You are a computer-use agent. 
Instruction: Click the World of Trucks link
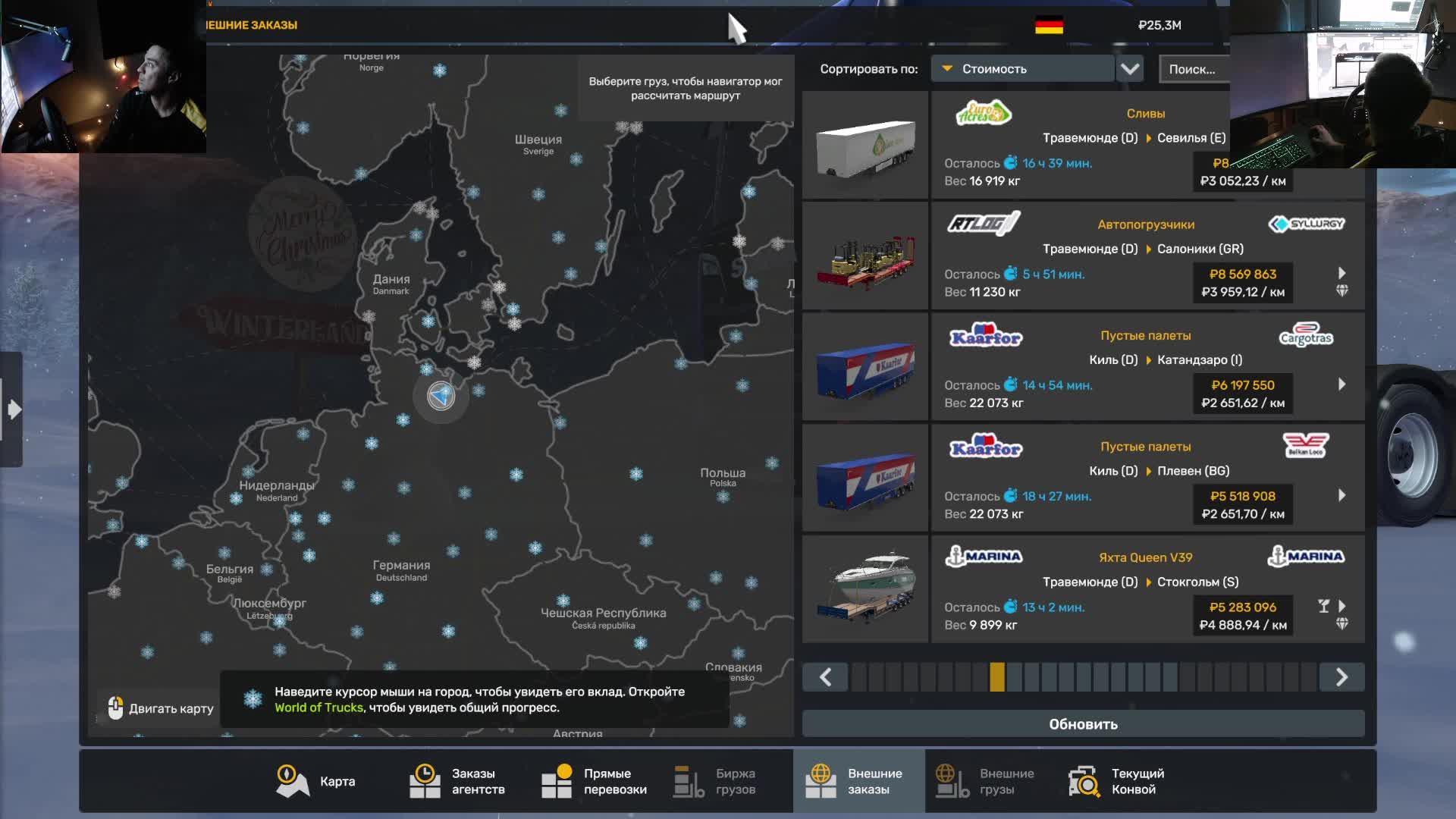318,708
